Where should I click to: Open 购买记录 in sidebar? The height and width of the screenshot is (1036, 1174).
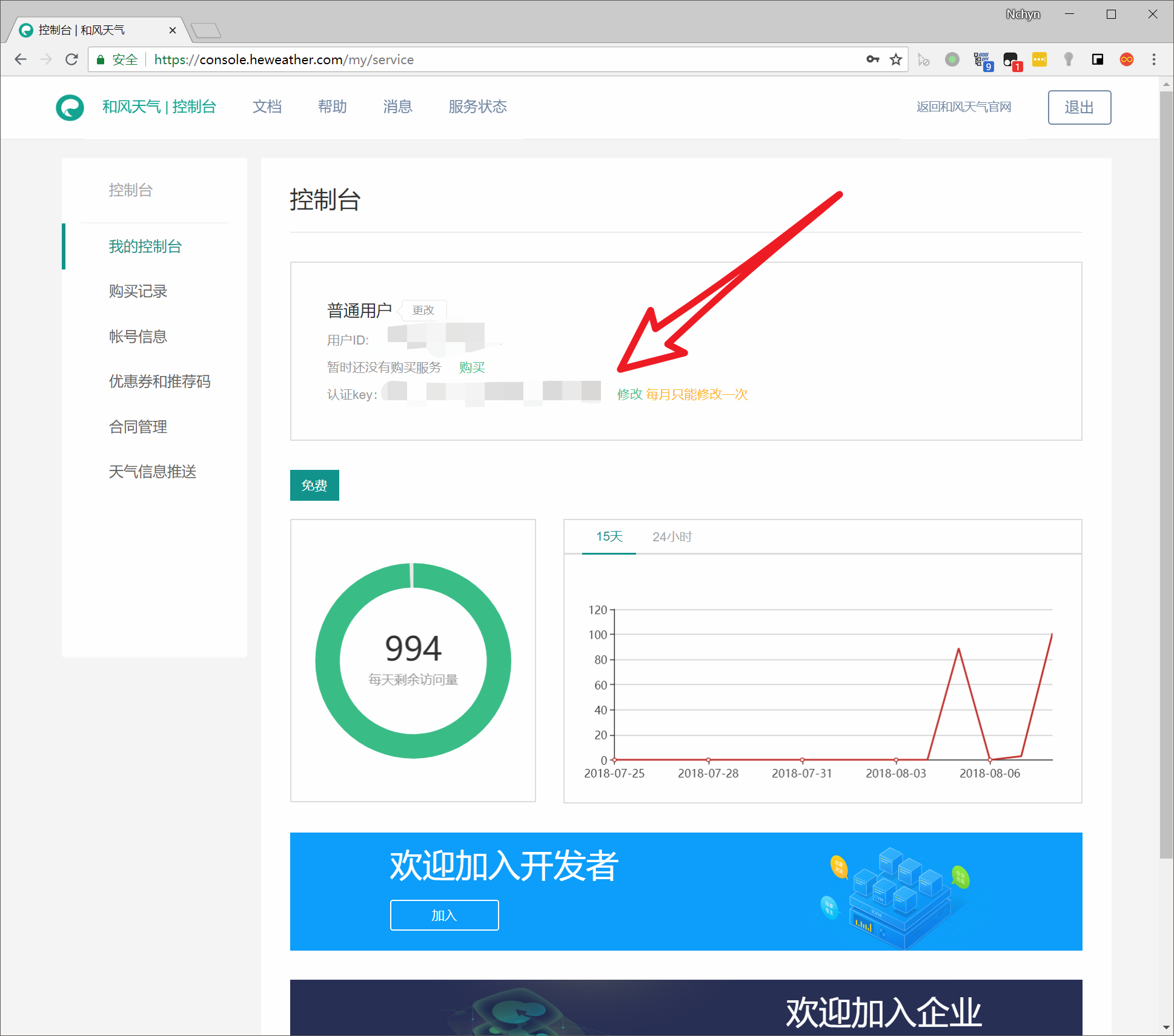(138, 291)
